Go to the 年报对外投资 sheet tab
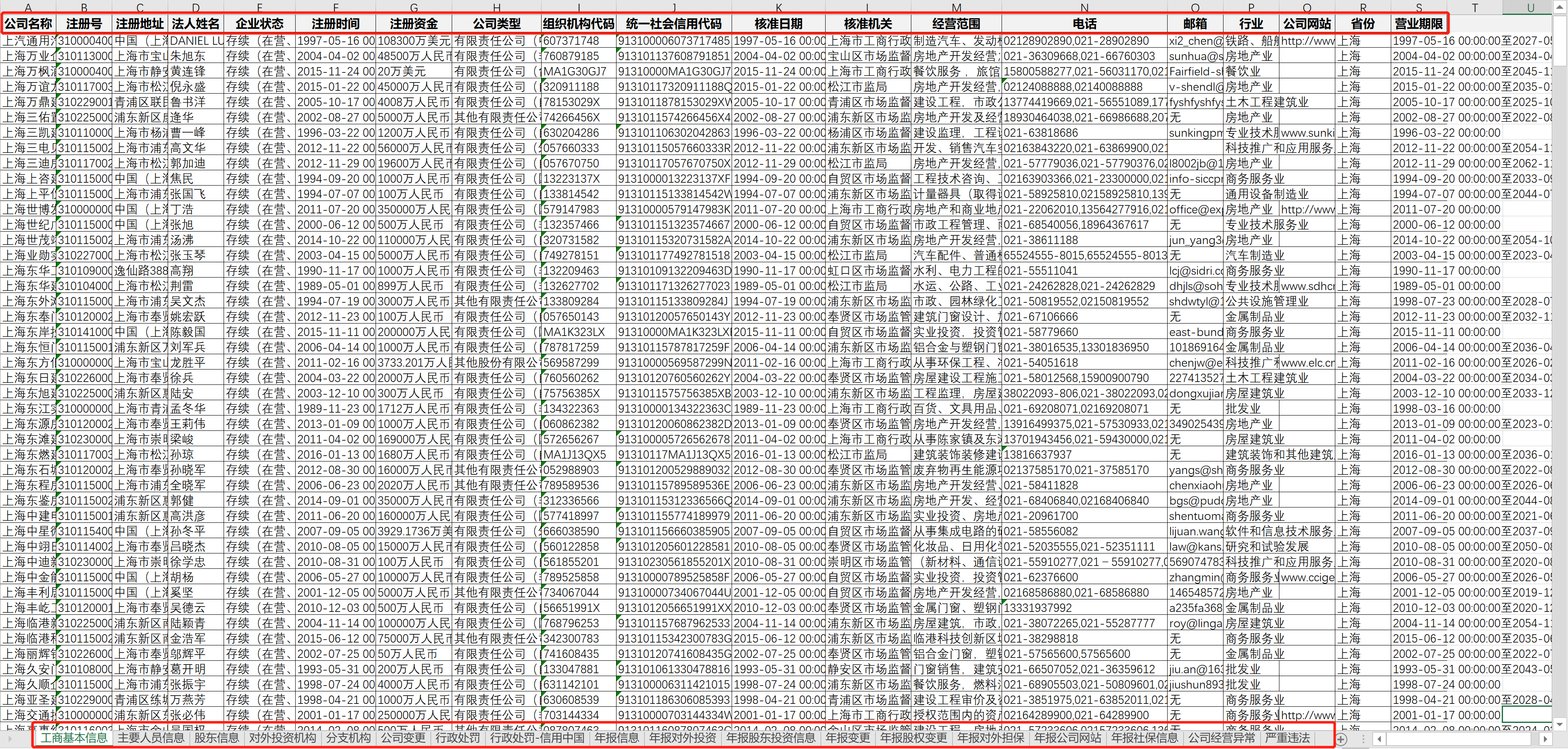The image size is (1568, 749). point(682,737)
